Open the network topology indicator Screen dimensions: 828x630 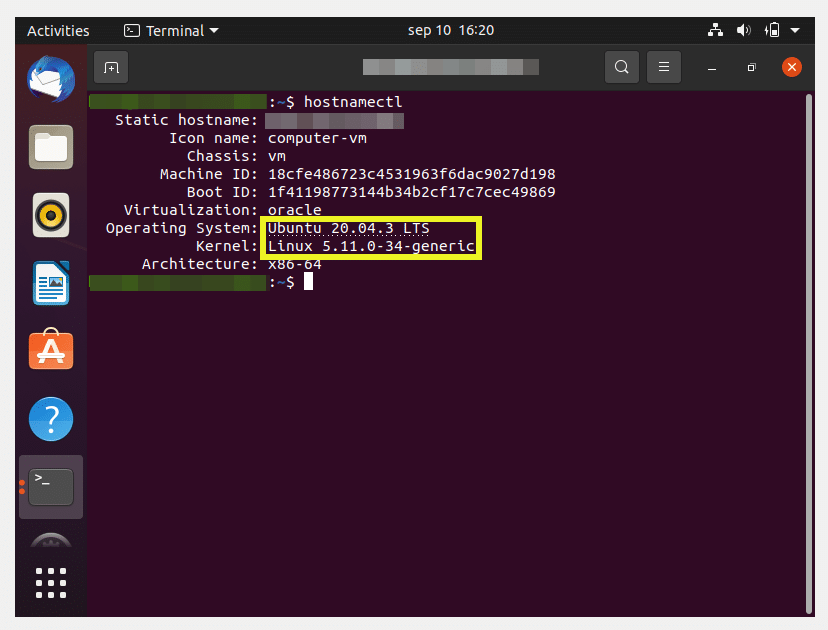715,30
